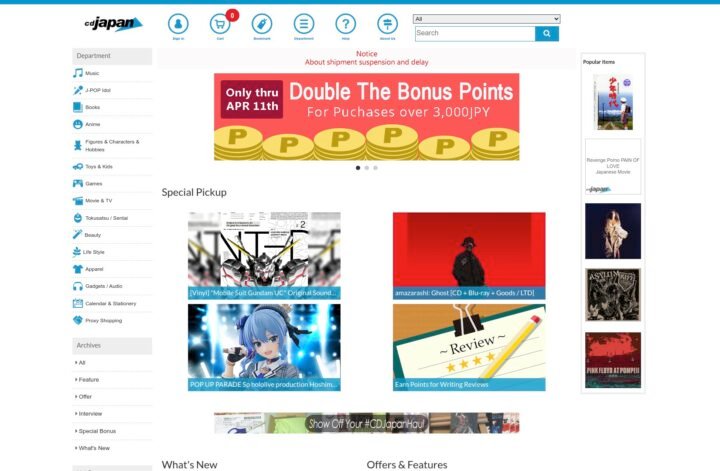Open the Pink Floyd at Pompeii item
Image resolution: width=720 pixels, height=471 pixels.
click(613, 360)
